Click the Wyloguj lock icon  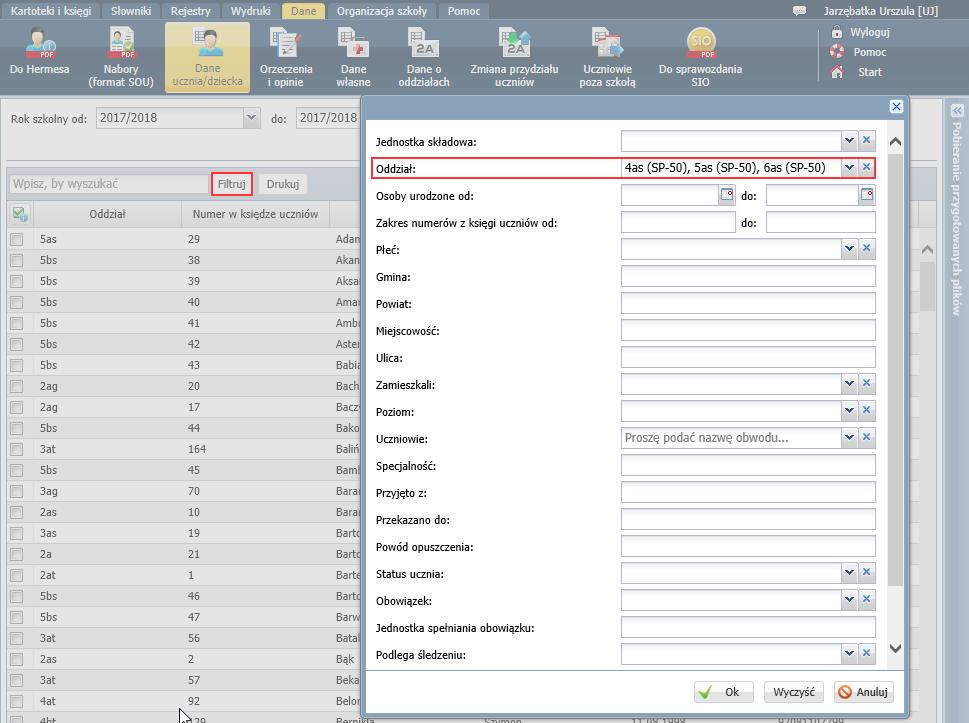tap(837, 32)
